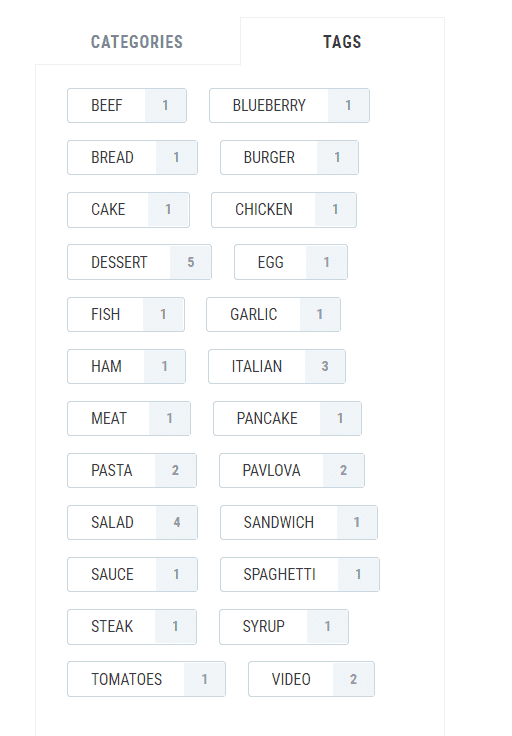The height and width of the screenshot is (736, 512).
Task: Open the Garlic tag
Action: (274, 314)
